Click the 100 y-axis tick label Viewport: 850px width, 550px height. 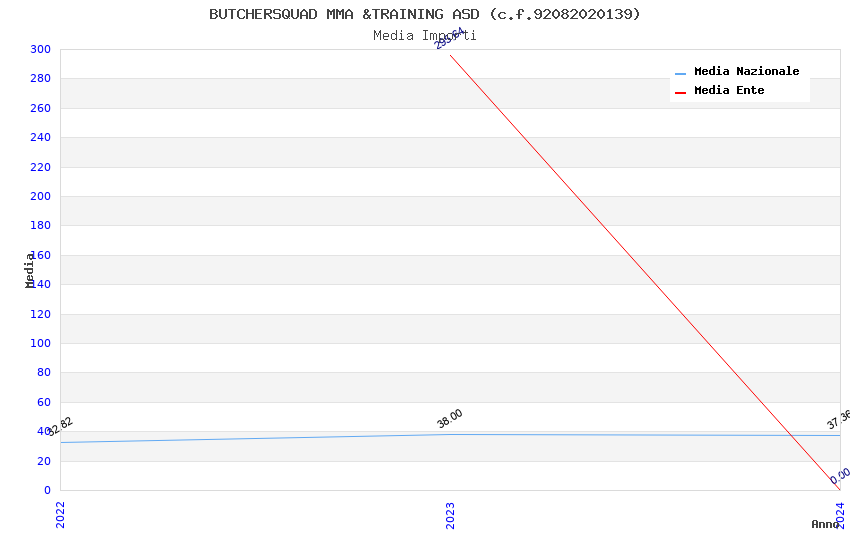[41, 343]
